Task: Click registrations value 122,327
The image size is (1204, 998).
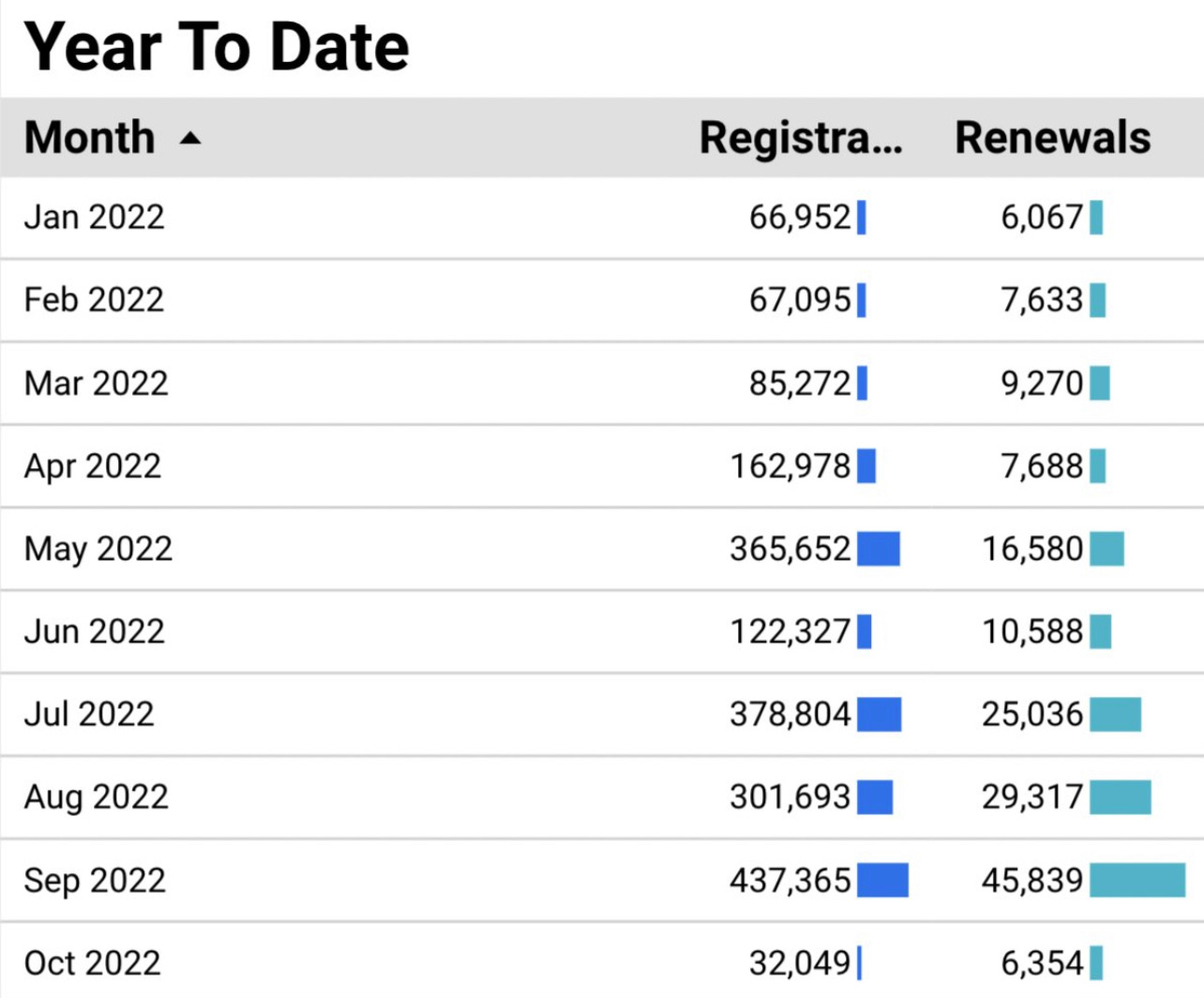Action: (790, 631)
